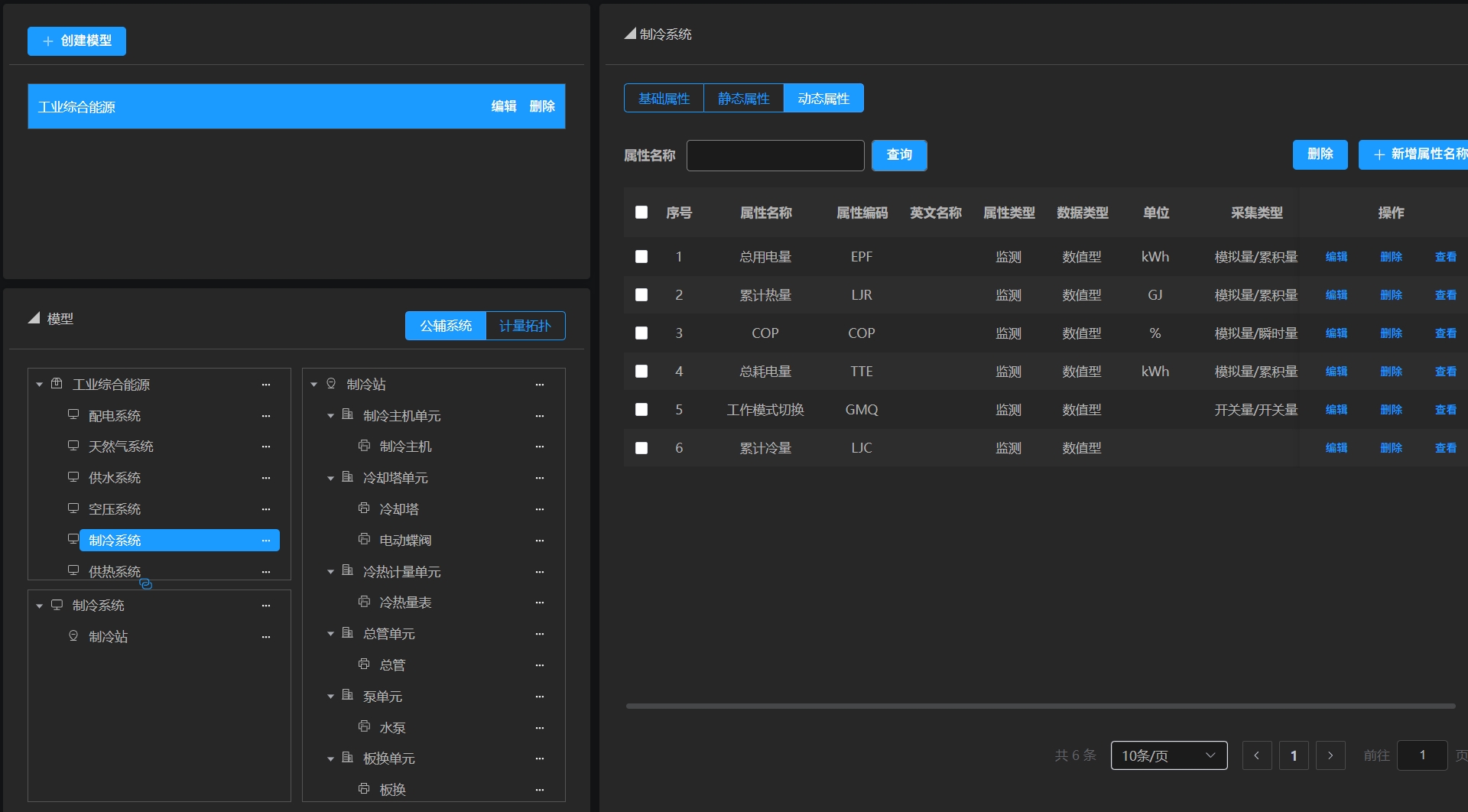This screenshot has height=812, width=1468.
Task: Click the 创建模型 button
Action: click(77, 41)
